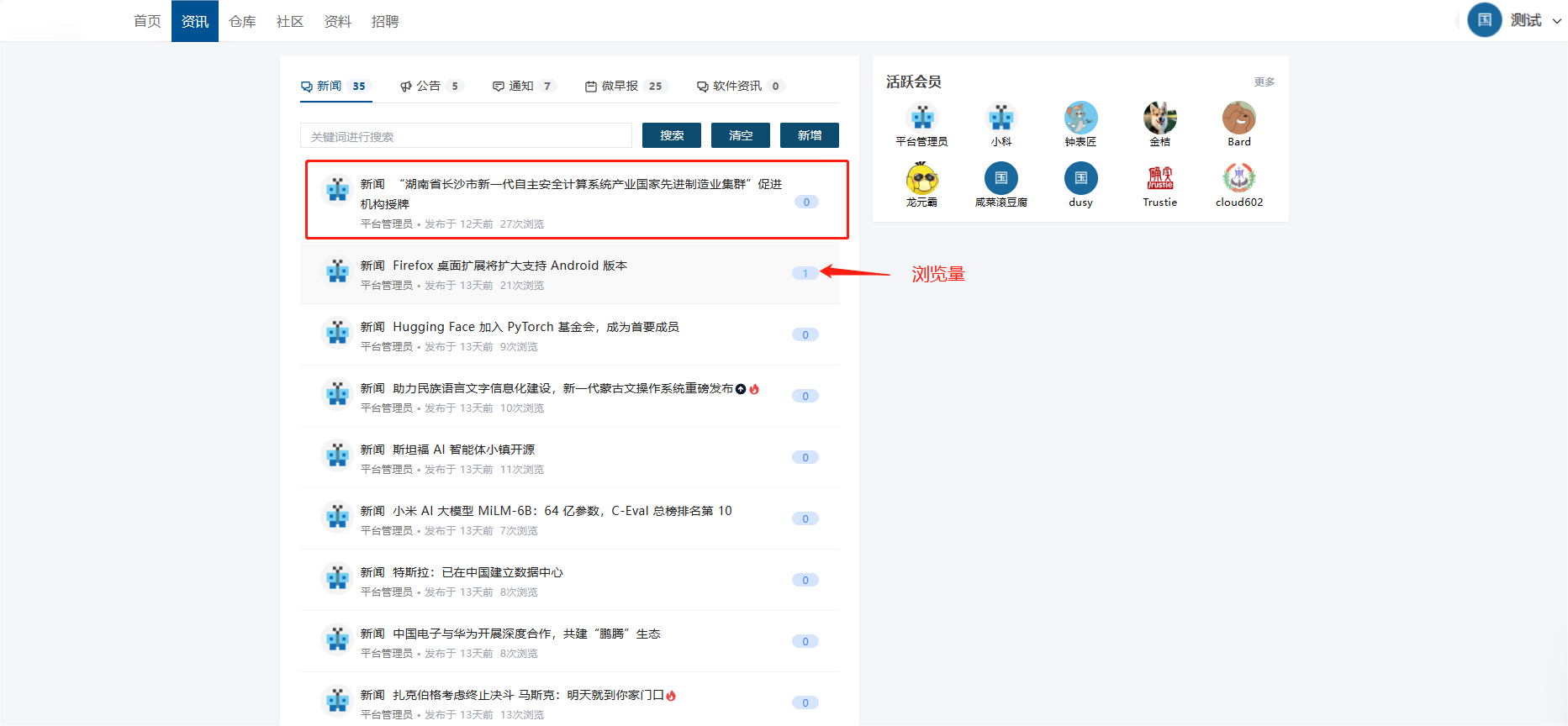Select 金桔 dog avatar
The width and height of the screenshot is (1568, 726).
(1159, 118)
